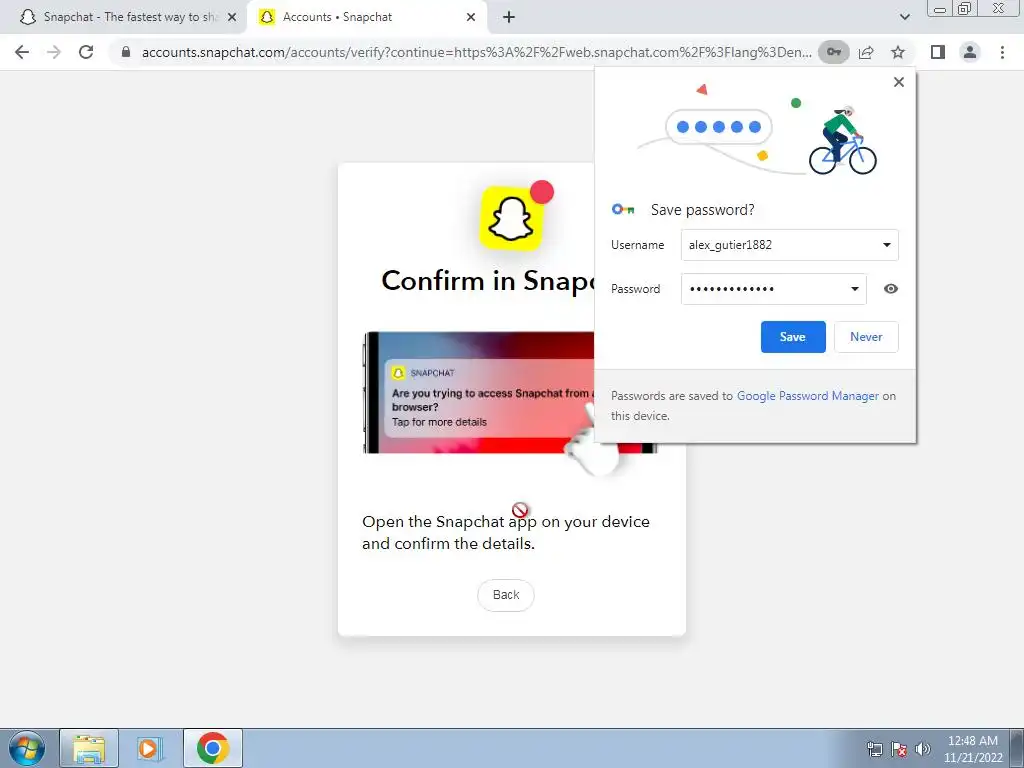Screen dimensions: 1024x768
Task: Open the tab search chevron
Action: click(x=904, y=18)
